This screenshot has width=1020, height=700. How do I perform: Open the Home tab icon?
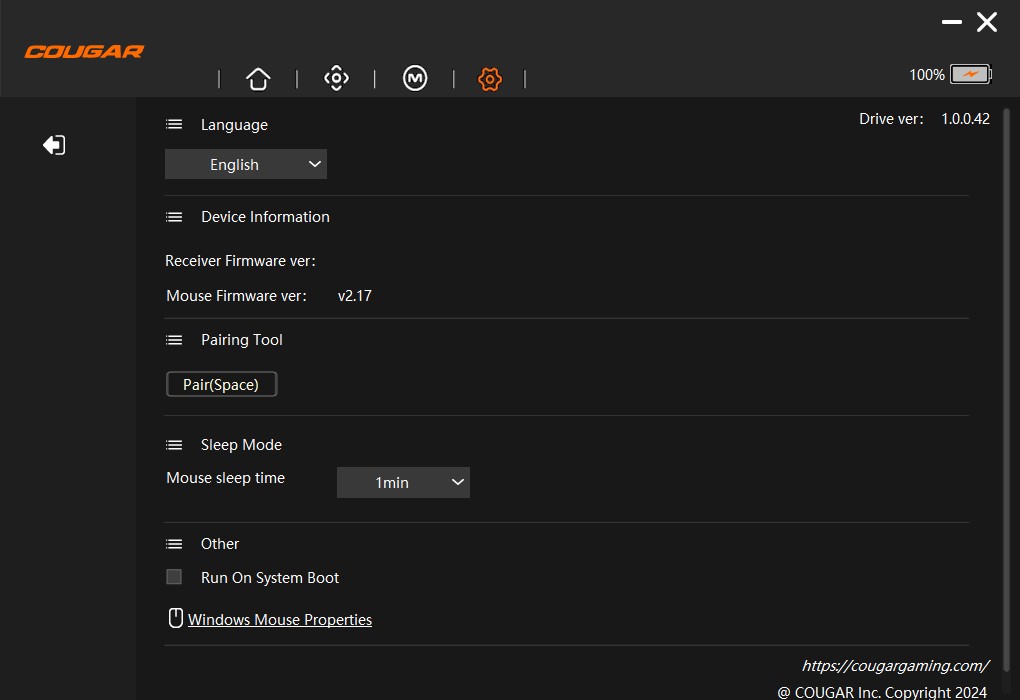(258, 79)
